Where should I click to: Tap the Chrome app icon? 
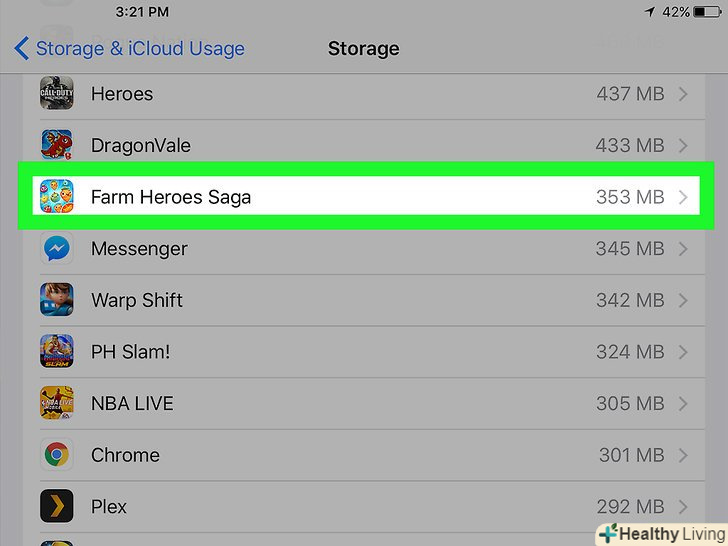[x=56, y=455]
